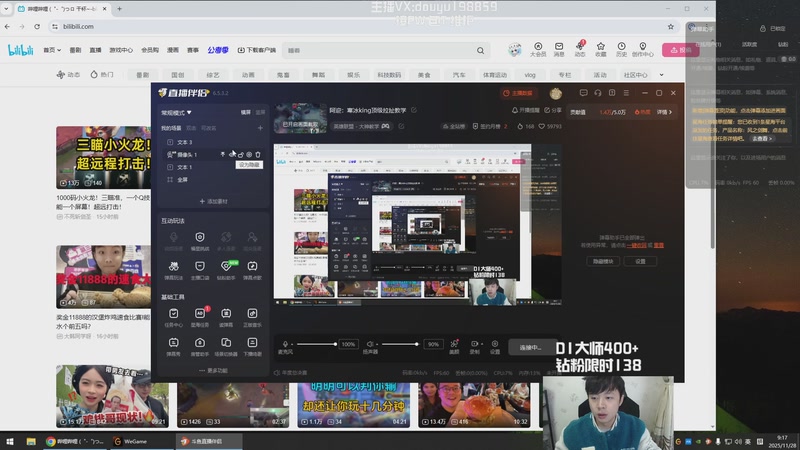Viewport: 800px width, 450px height.
Task: Select bilibili 科技数码 category tab
Action: click(x=389, y=75)
